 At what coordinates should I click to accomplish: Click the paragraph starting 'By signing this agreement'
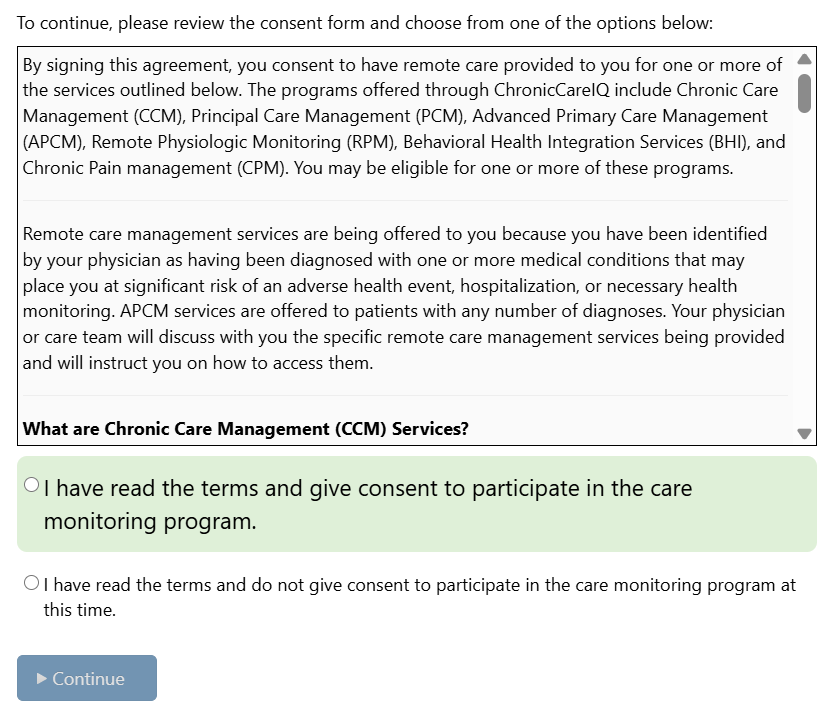pos(404,116)
